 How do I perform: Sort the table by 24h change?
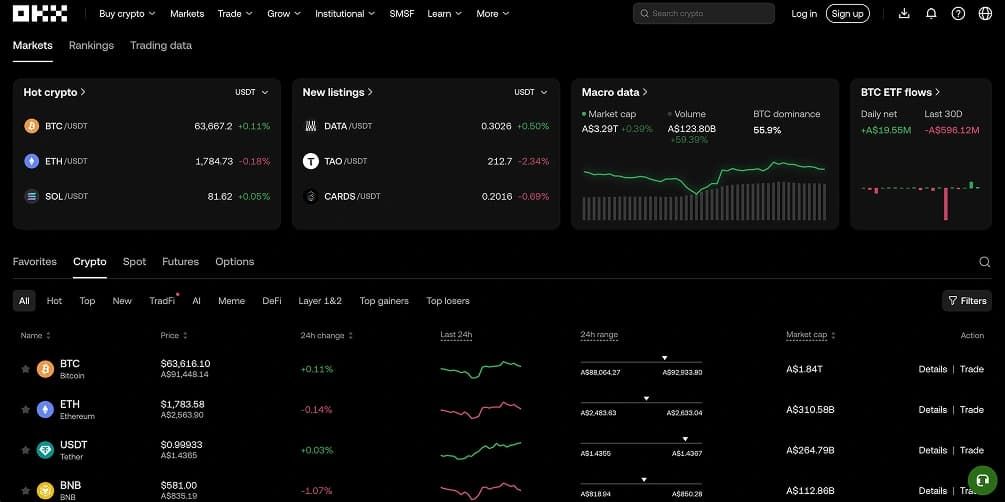point(326,335)
